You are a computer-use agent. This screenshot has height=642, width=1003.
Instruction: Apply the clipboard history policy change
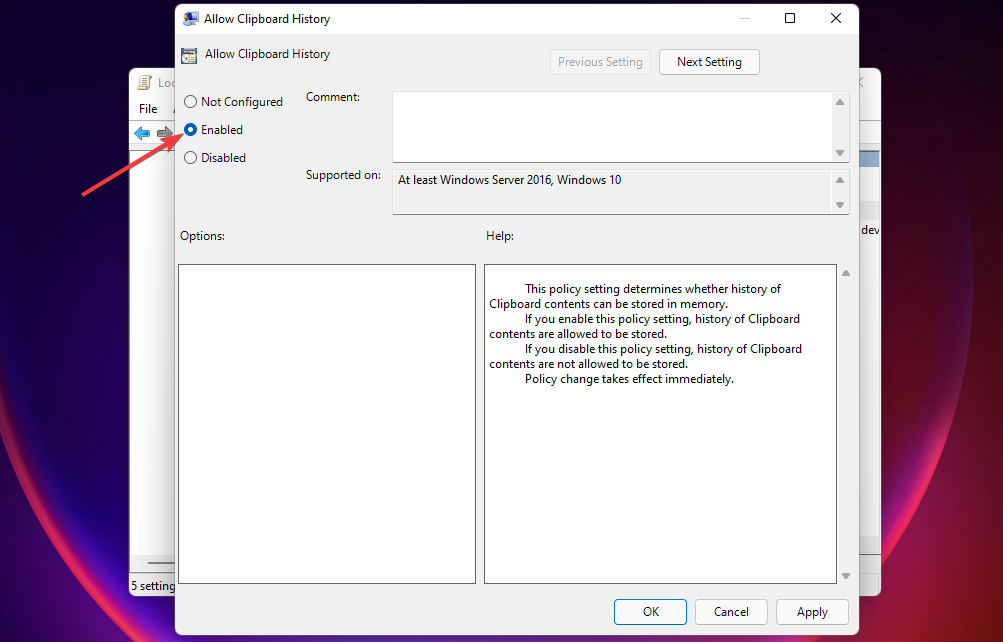pos(812,611)
